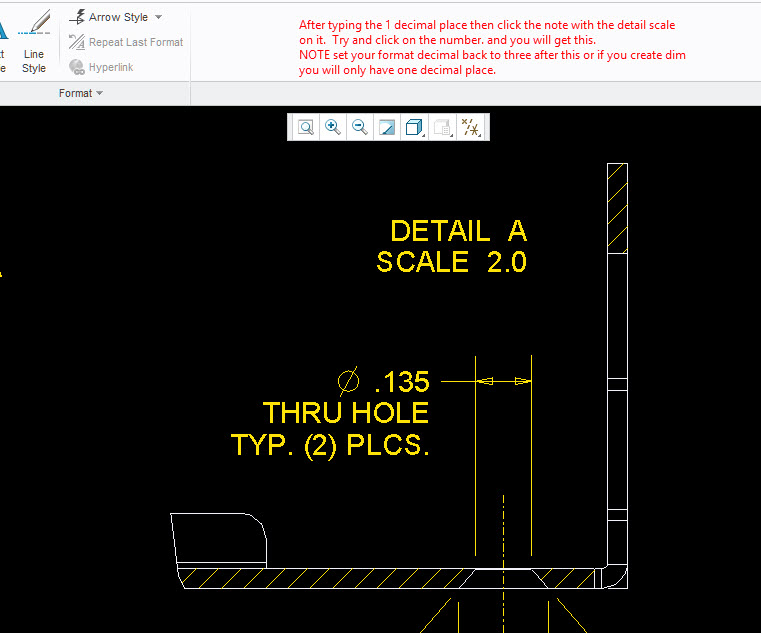Click the Hyperlink globe icon

pyautogui.click(x=77, y=67)
